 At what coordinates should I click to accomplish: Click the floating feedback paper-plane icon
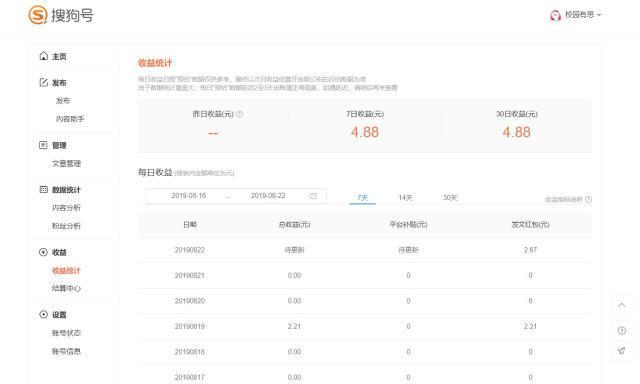pos(622,351)
